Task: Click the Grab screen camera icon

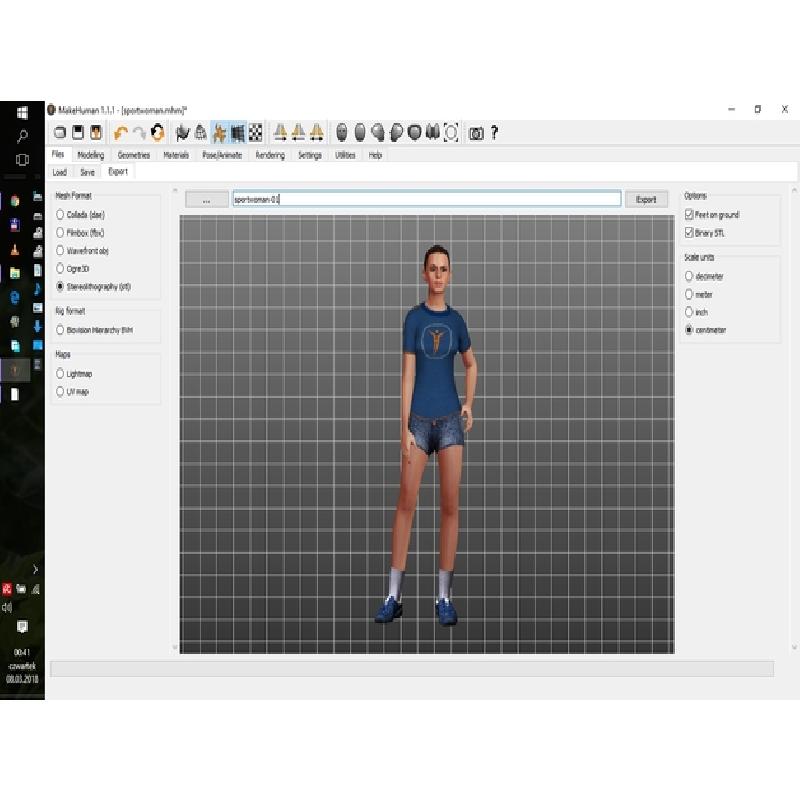Action: point(476,133)
